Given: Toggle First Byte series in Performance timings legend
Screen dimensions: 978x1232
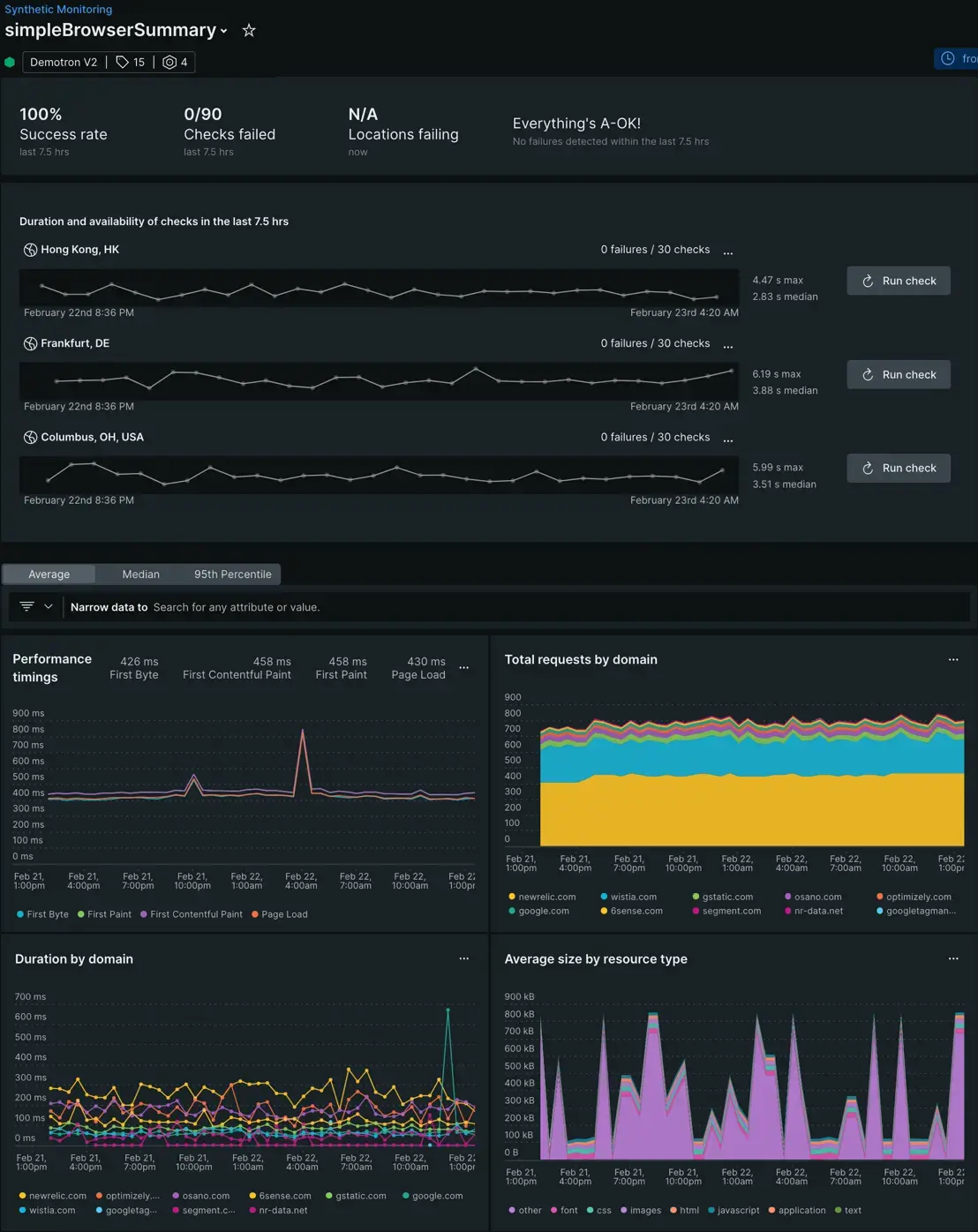Looking at the screenshot, I should click(x=42, y=914).
